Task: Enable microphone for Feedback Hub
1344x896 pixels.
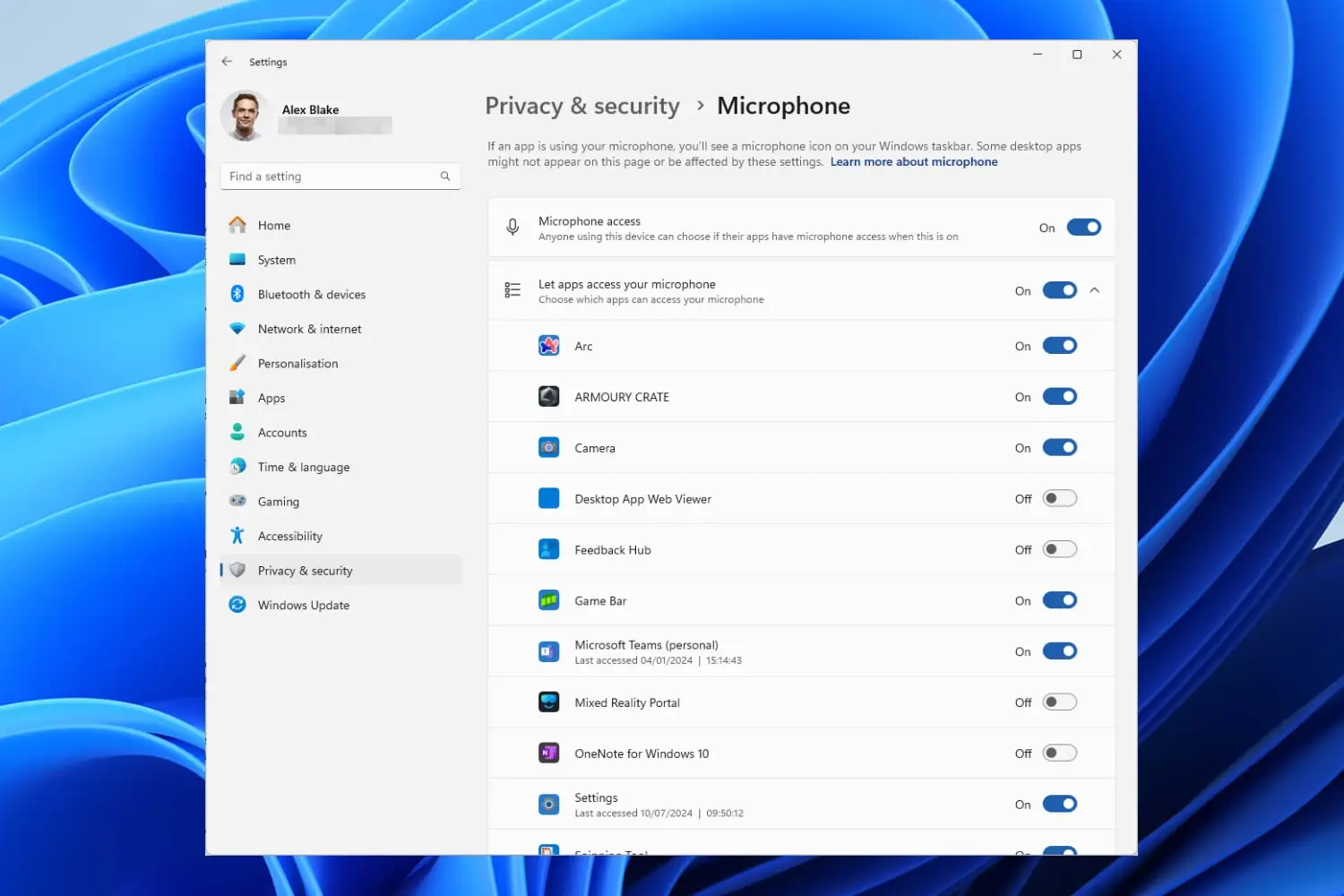Action: 1059,549
